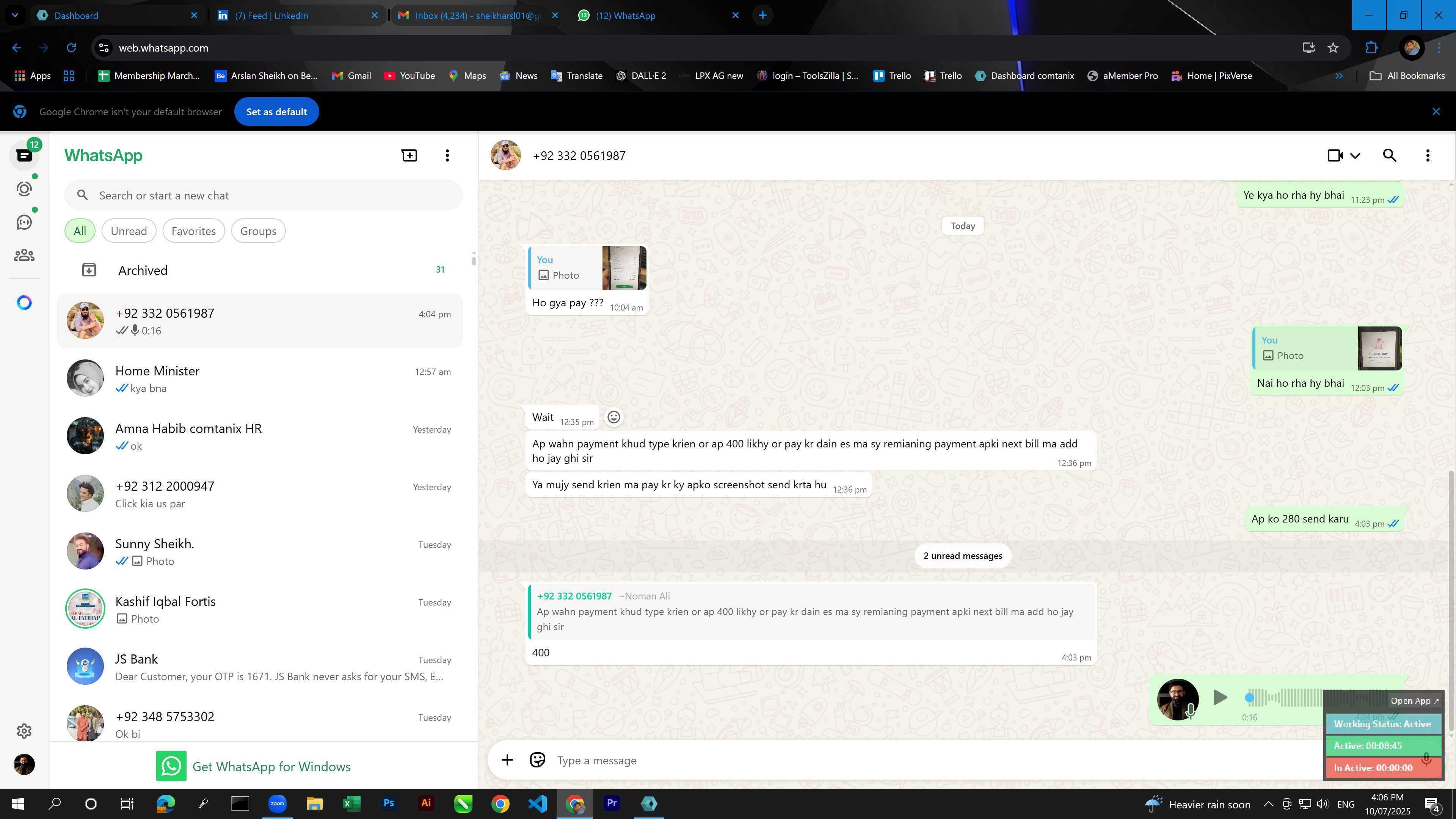Select the All chat filter

80,231
